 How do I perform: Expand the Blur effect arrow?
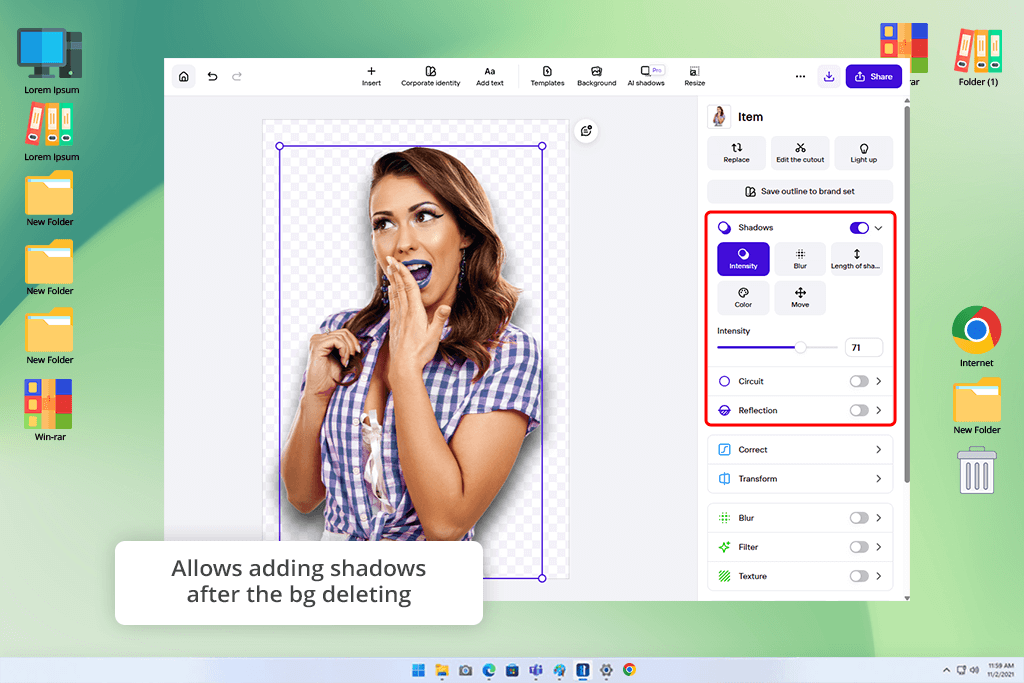pos(878,518)
